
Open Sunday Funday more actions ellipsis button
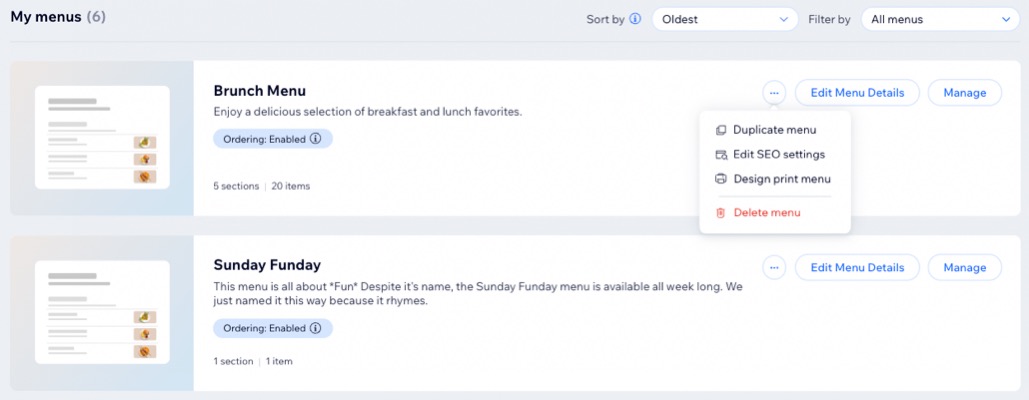click(774, 268)
